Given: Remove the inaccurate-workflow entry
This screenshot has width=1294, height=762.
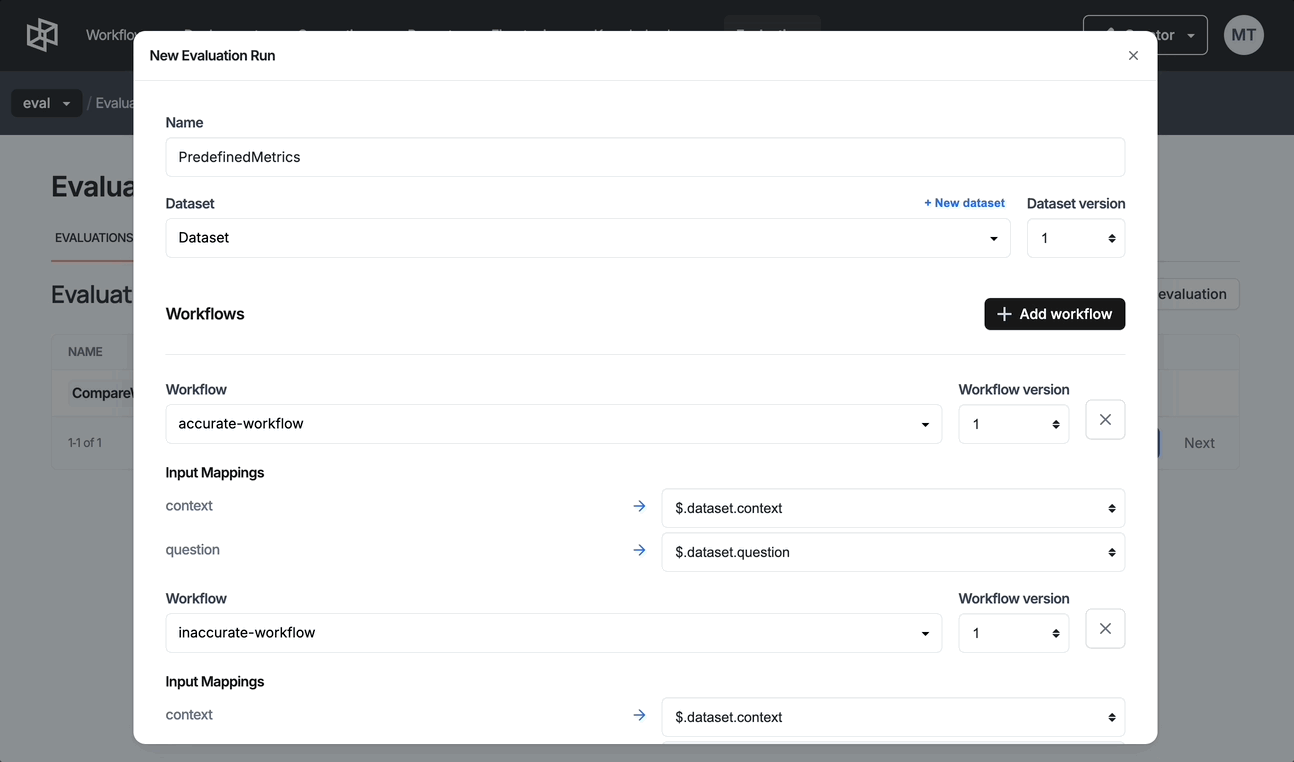Looking at the screenshot, I should (1105, 629).
